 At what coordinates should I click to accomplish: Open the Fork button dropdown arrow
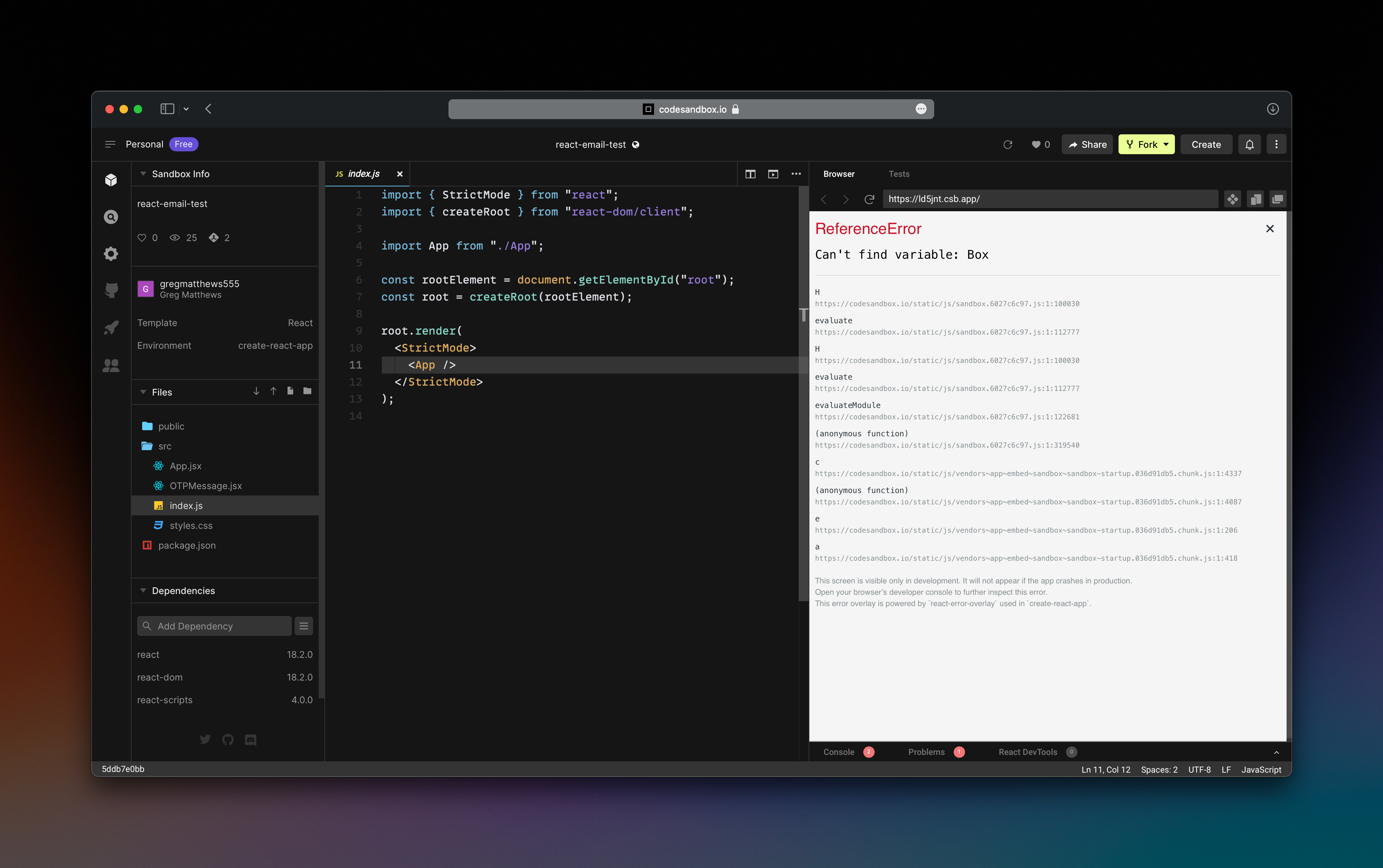tap(1166, 145)
